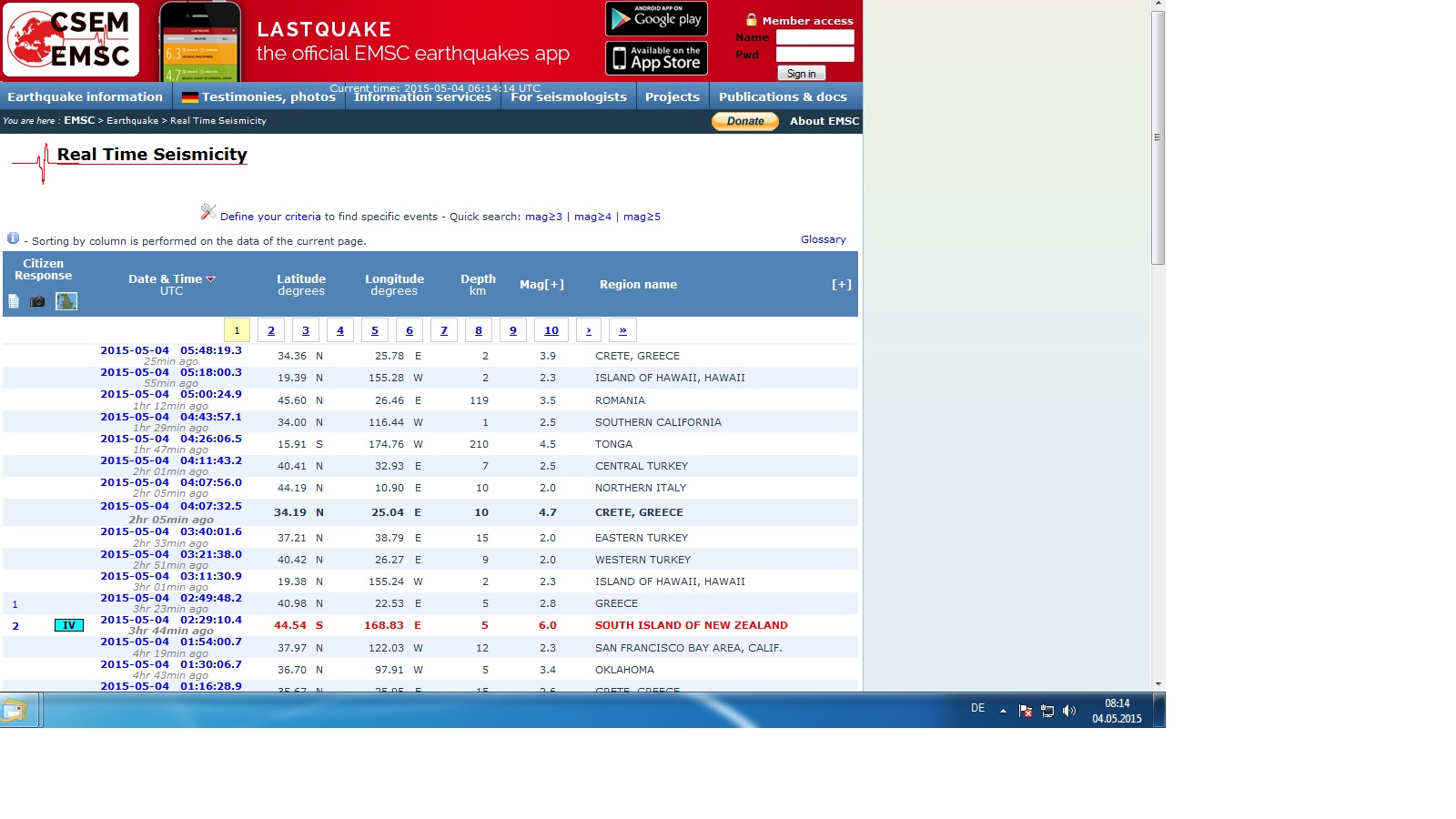Open Publications & docs menu
The height and width of the screenshot is (819, 1456).
pyautogui.click(x=783, y=96)
